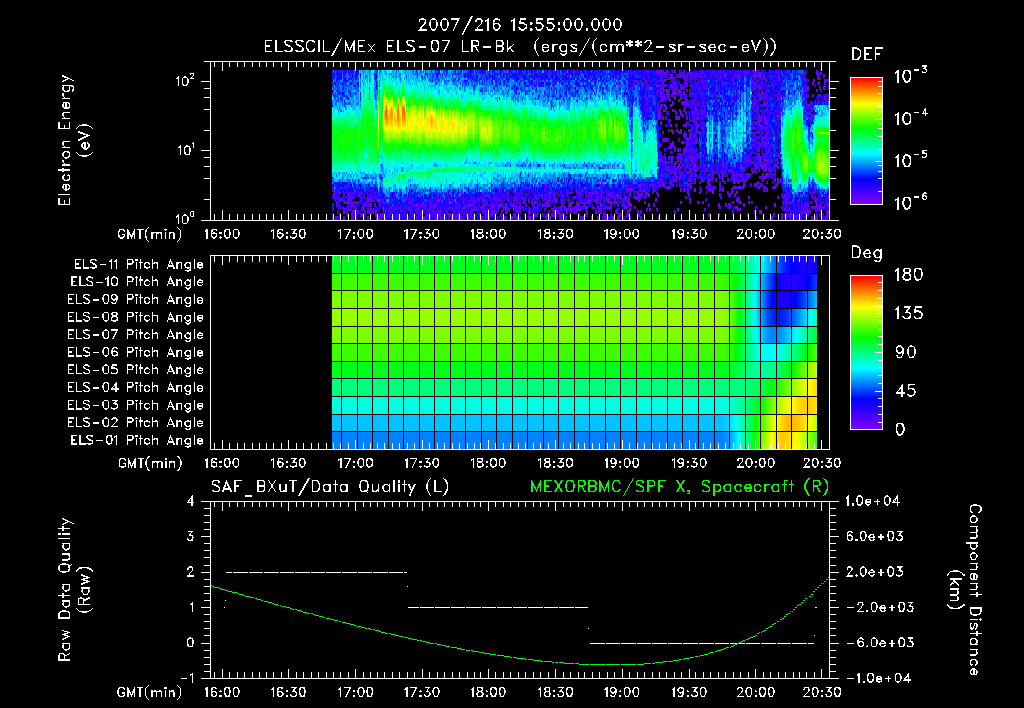Select the ELS-01 Pitch Angle row label

(137, 440)
